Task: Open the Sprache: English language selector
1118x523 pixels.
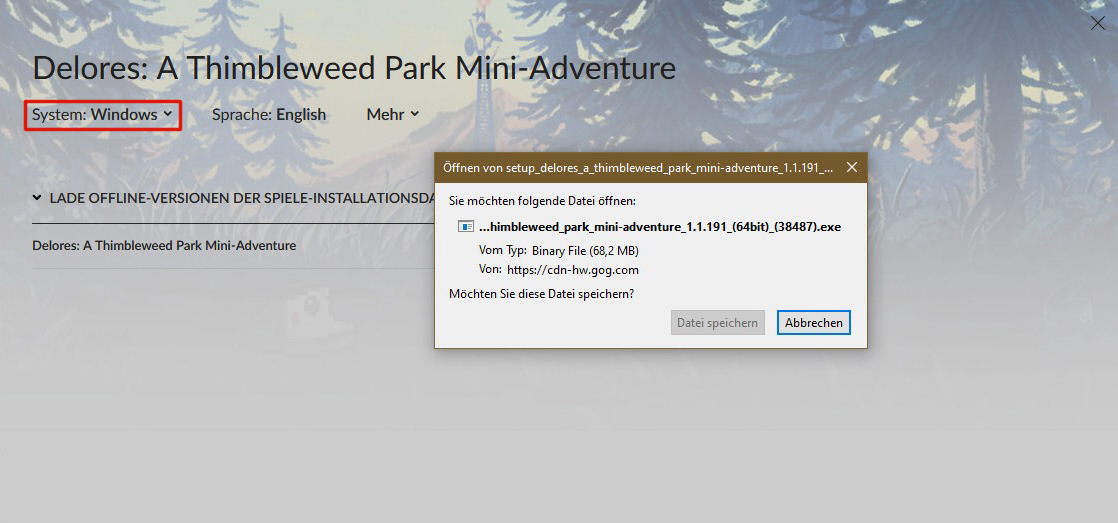Action: (x=269, y=115)
